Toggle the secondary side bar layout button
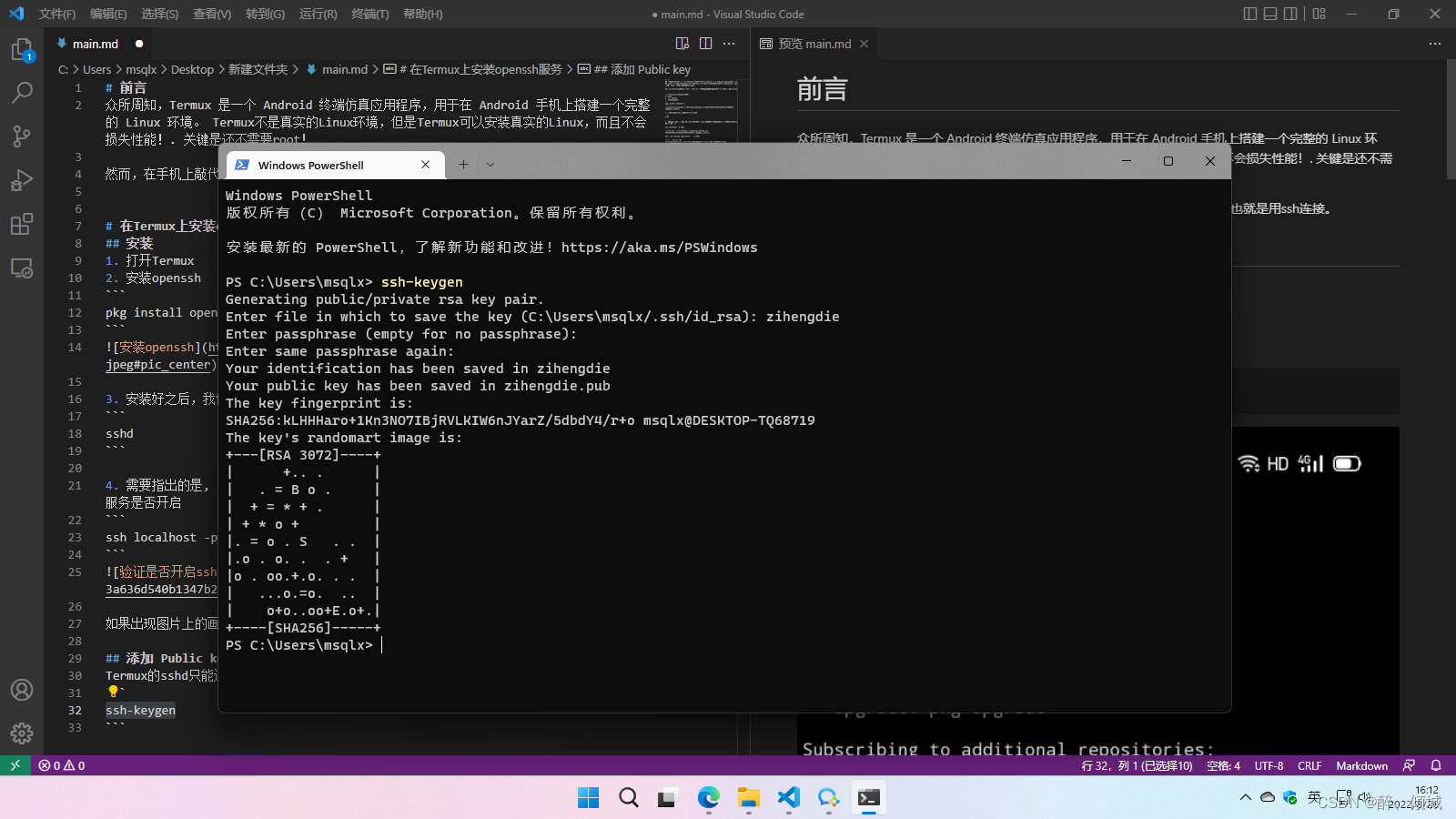Viewport: 1456px width, 819px height. (1290, 14)
